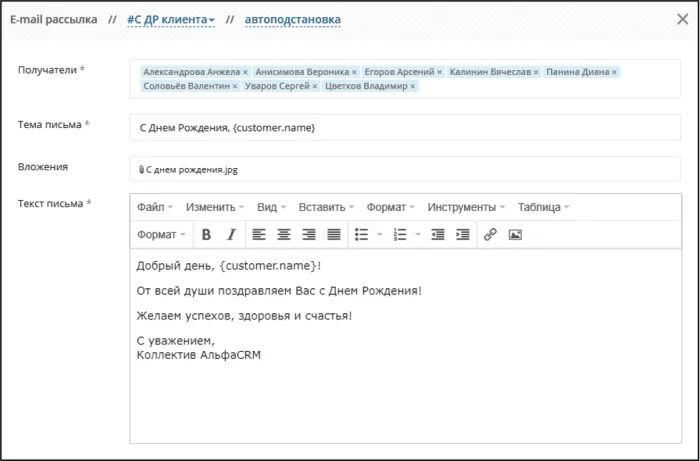Viewport: 700px width, 461px height.
Task: Open the Инструменты menu
Action: point(466,207)
